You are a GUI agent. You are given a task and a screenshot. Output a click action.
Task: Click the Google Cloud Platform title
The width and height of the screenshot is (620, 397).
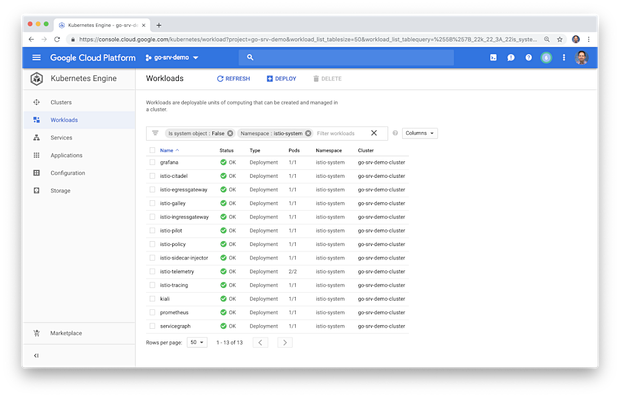93,58
